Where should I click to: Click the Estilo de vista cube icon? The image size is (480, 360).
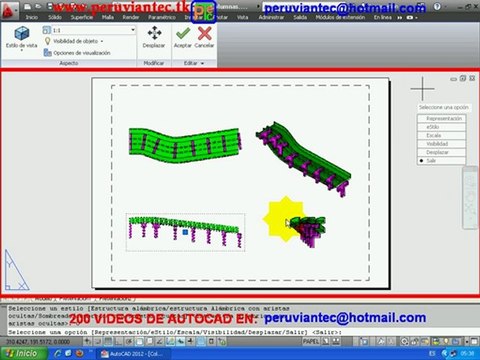tap(22, 34)
